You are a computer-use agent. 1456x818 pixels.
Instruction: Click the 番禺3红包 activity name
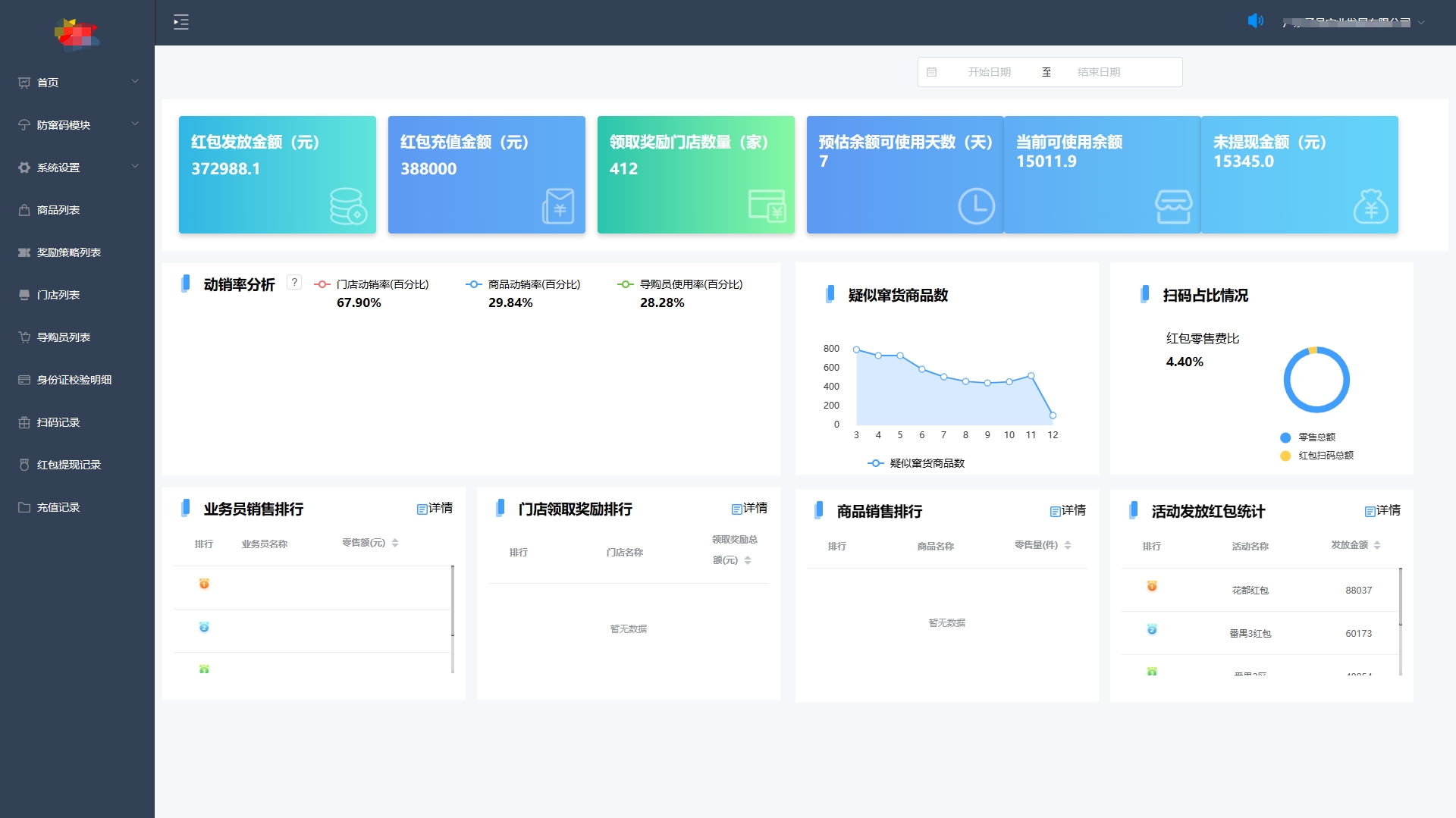(1250, 634)
